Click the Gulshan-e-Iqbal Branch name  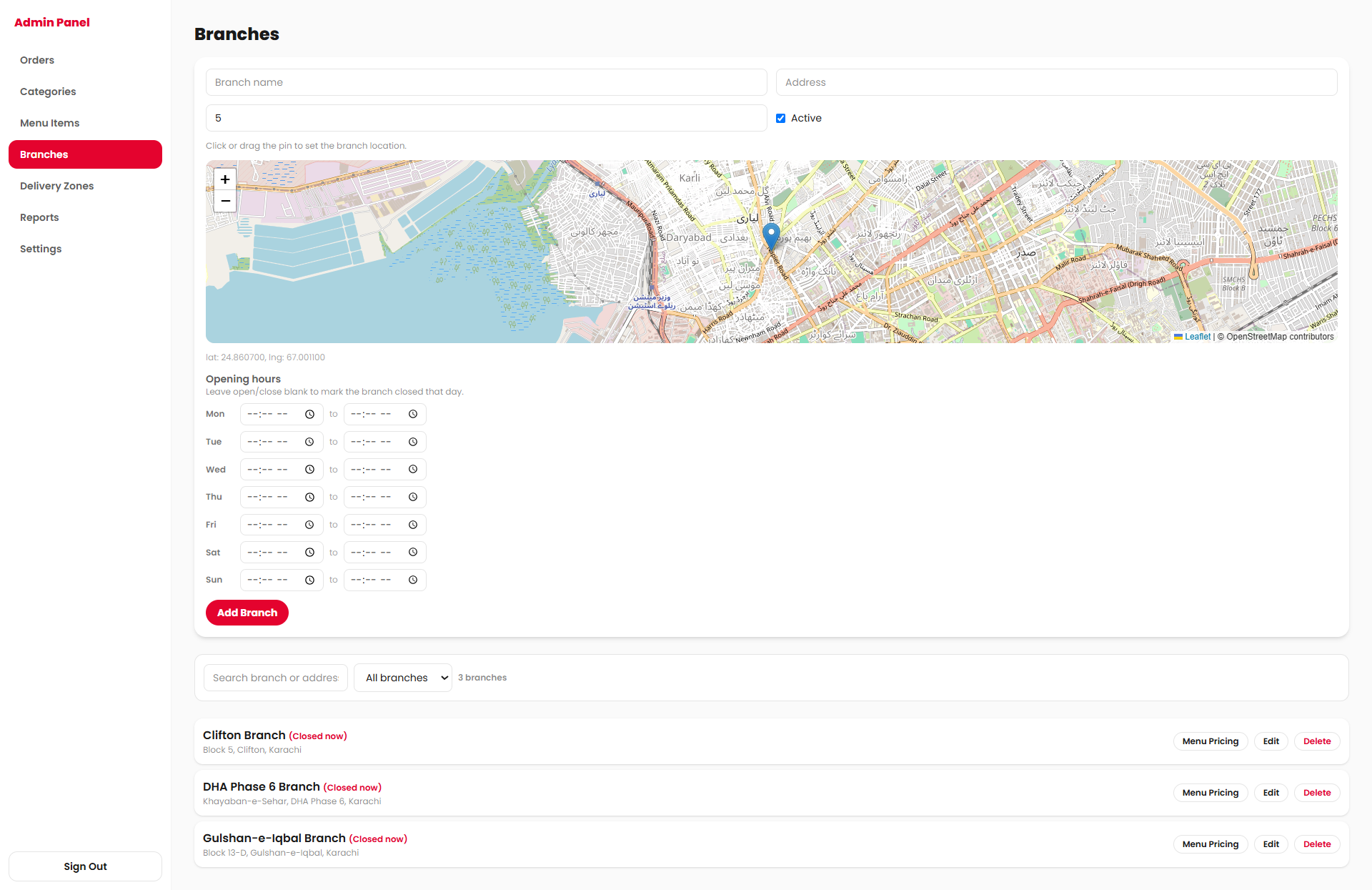[x=274, y=838]
